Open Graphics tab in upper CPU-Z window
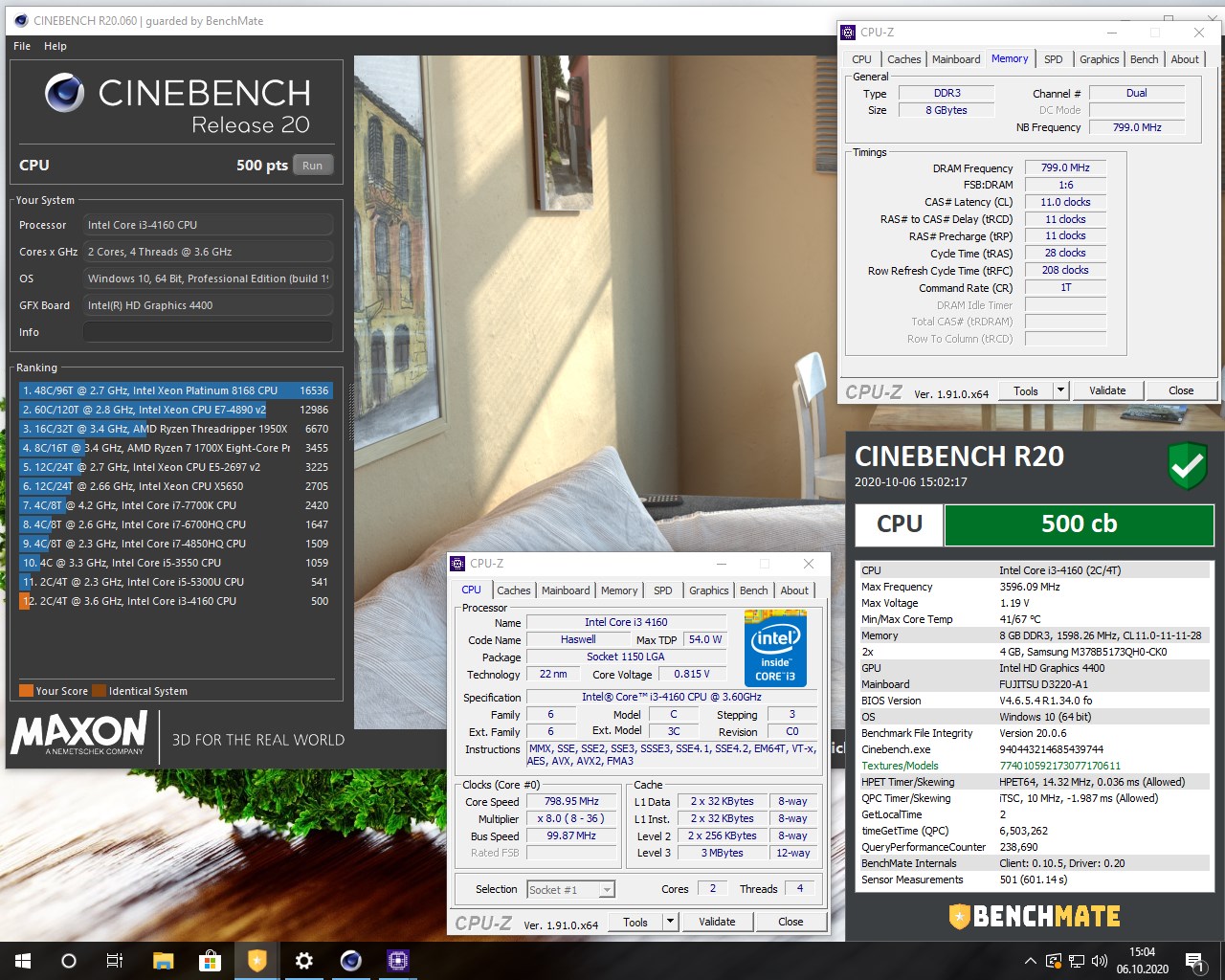This screenshot has height=980, width=1225. [x=1100, y=59]
